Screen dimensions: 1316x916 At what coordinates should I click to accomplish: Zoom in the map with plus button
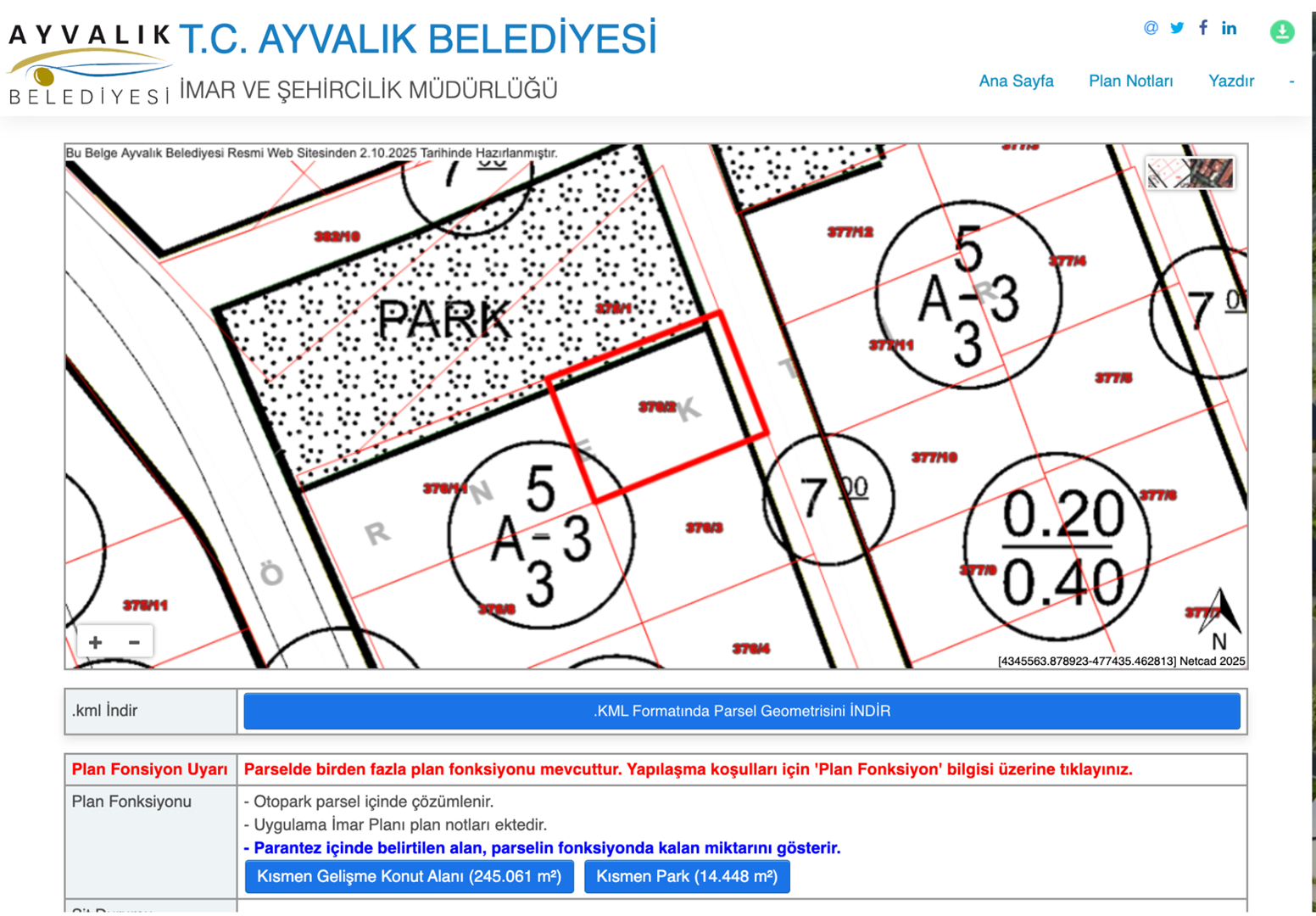96,642
